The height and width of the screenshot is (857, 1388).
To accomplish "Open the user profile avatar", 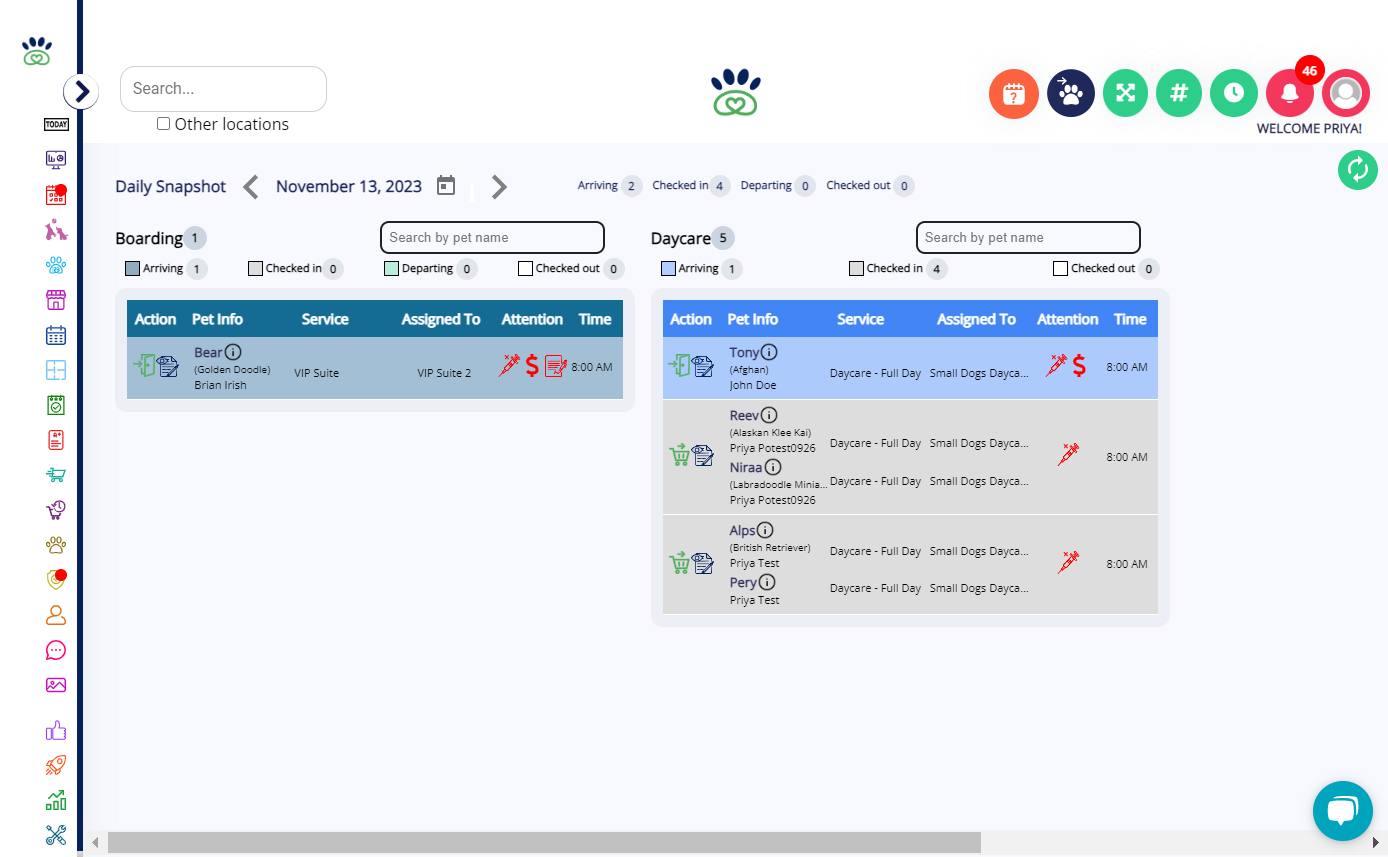I will [1346, 93].
